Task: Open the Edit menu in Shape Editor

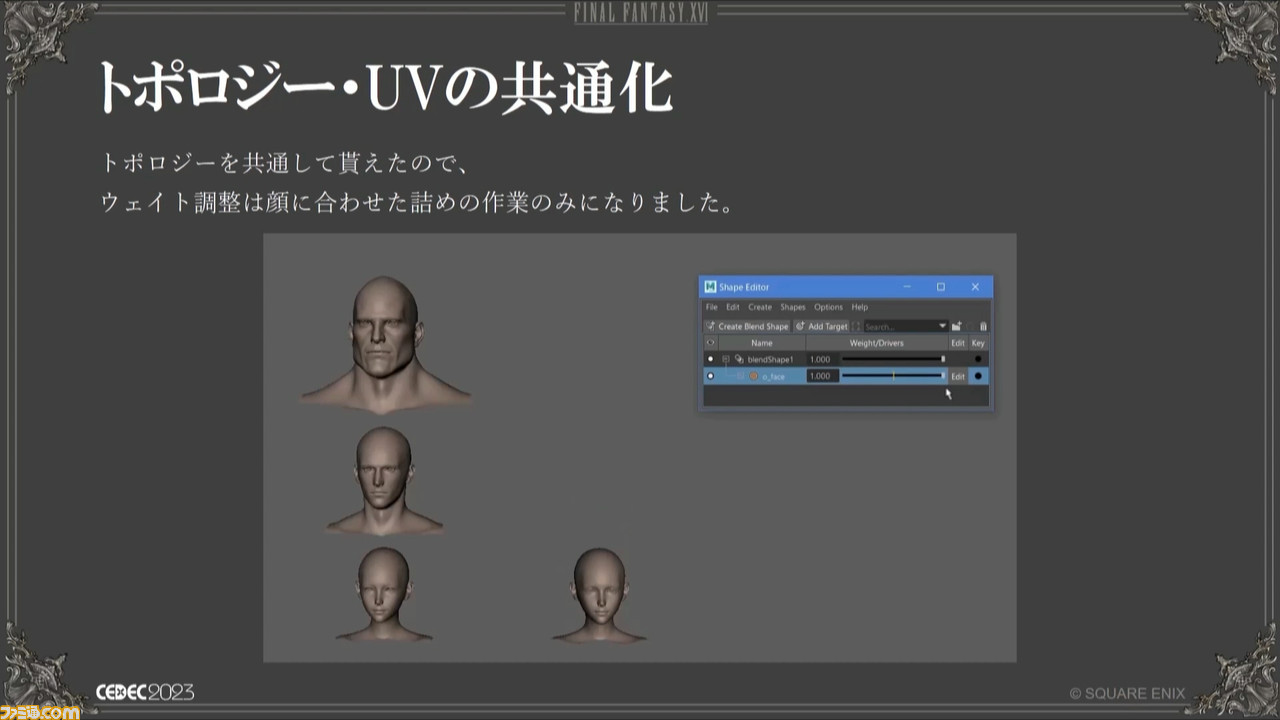Action: click(733, 307)
